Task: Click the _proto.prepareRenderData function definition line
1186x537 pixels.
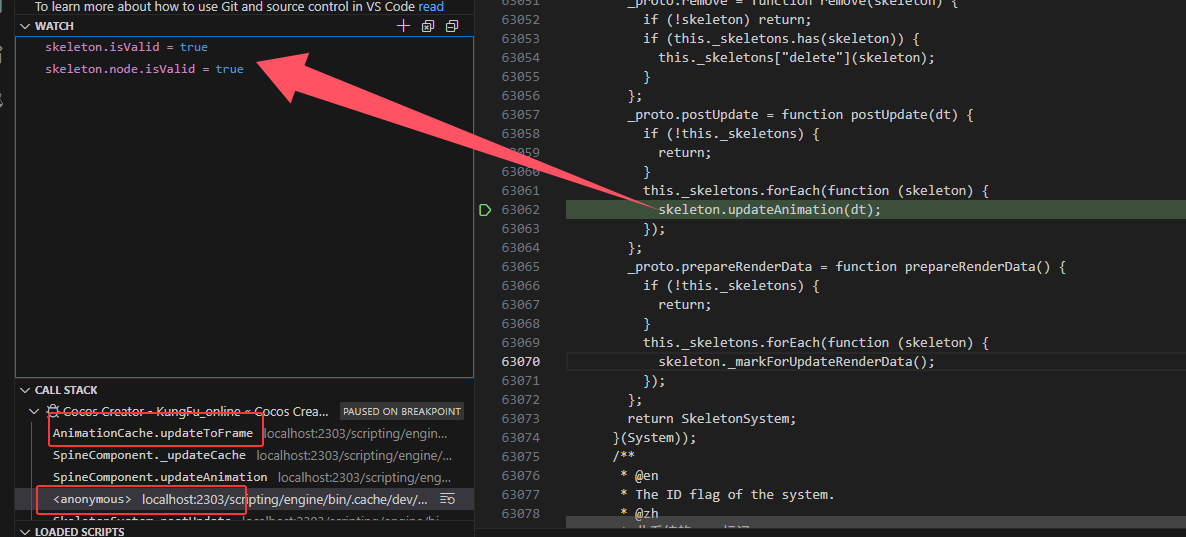Action: (x=846, y=267)
